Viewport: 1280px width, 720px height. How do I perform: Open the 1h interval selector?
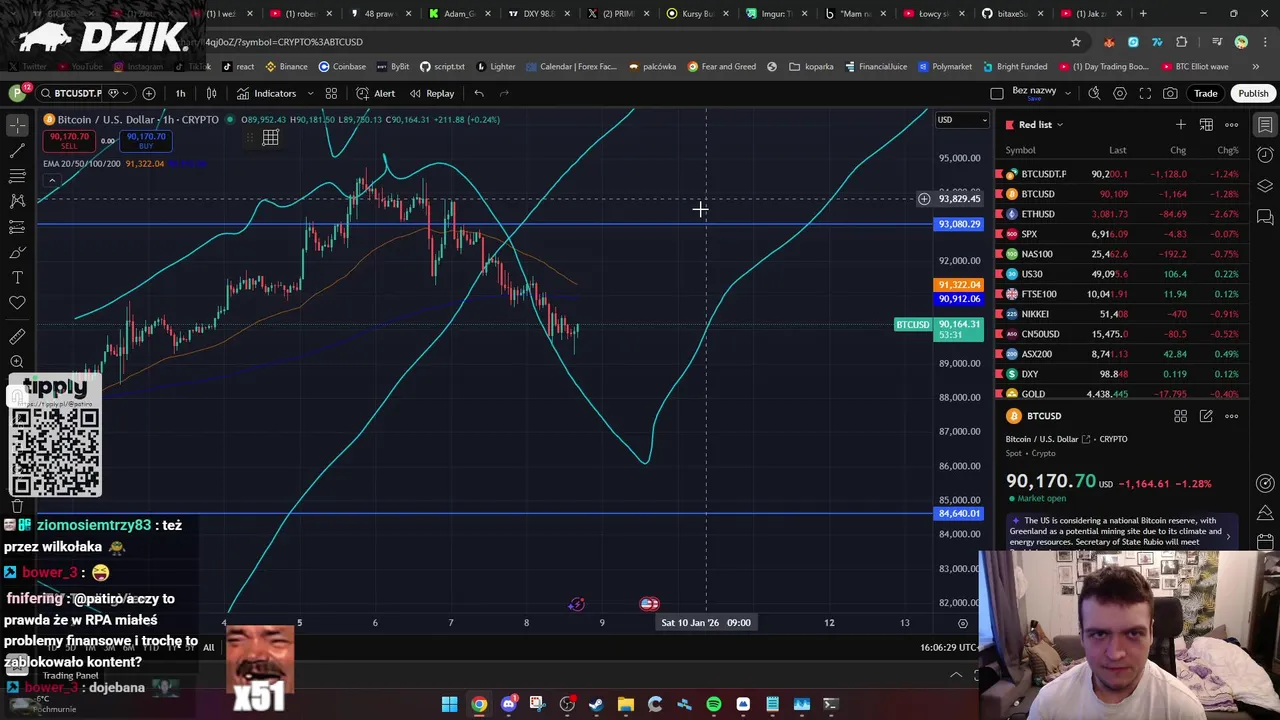click(180, 93)
